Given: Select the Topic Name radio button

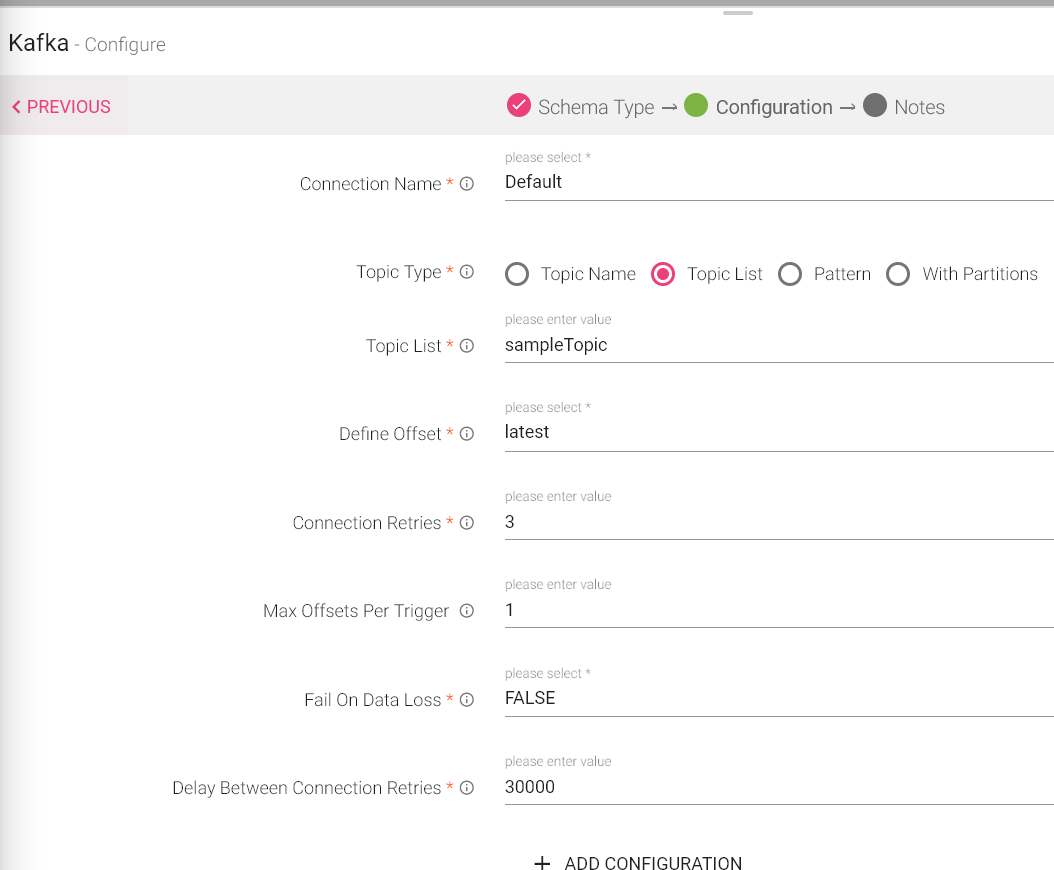Looking at the screenshot, I should click(x=517, y=274).
